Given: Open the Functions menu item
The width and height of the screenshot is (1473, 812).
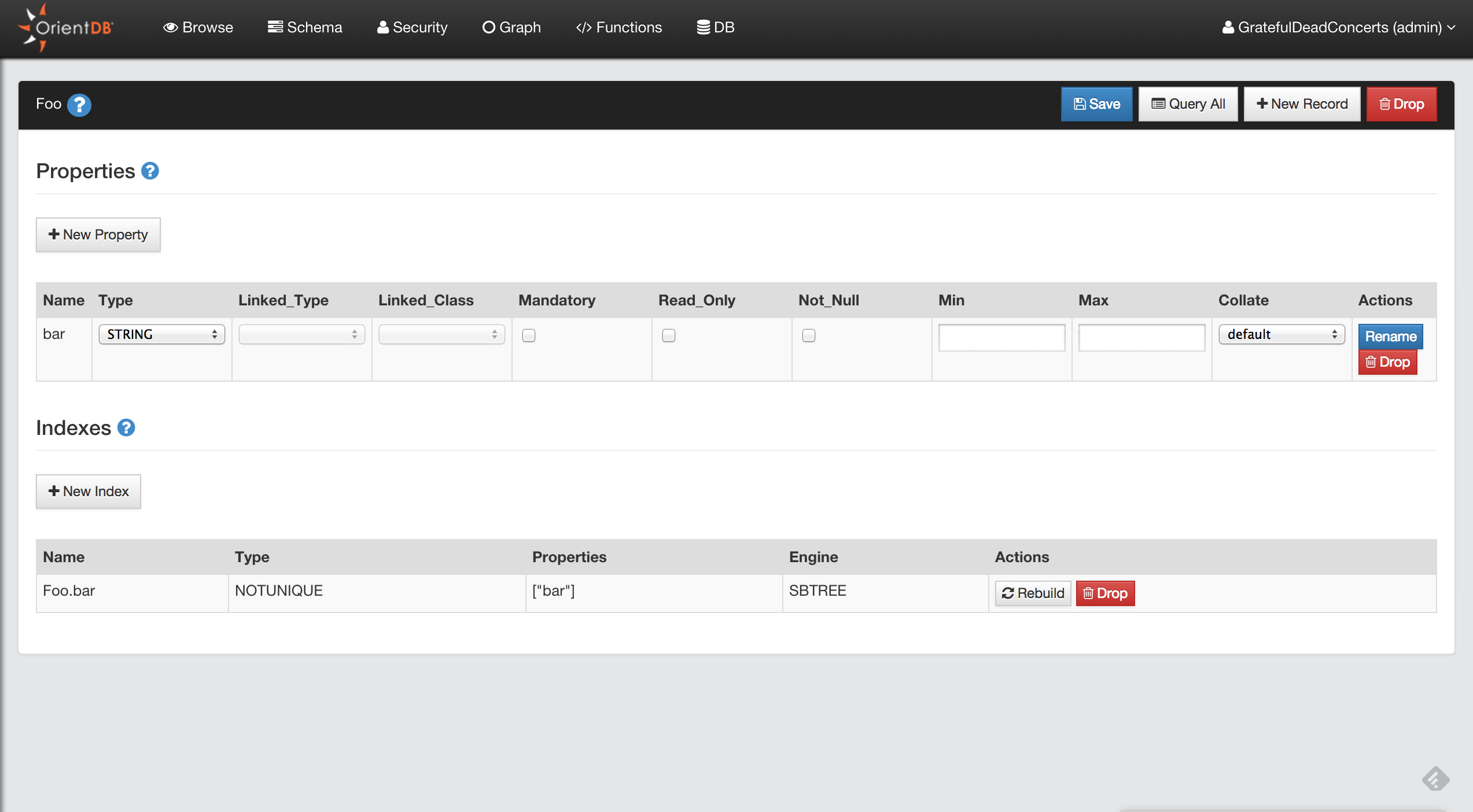Looking at the screenshot, I should (x=618, y=27).
